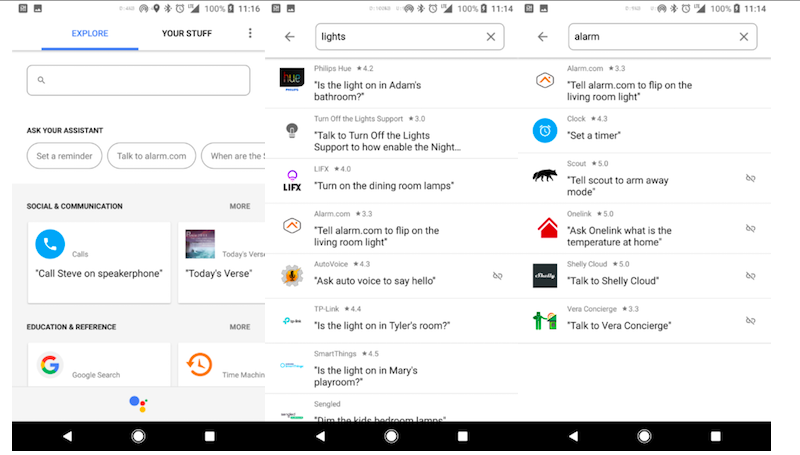Clear the lights search query
This screenshot has height=455, width=800.
491,37
